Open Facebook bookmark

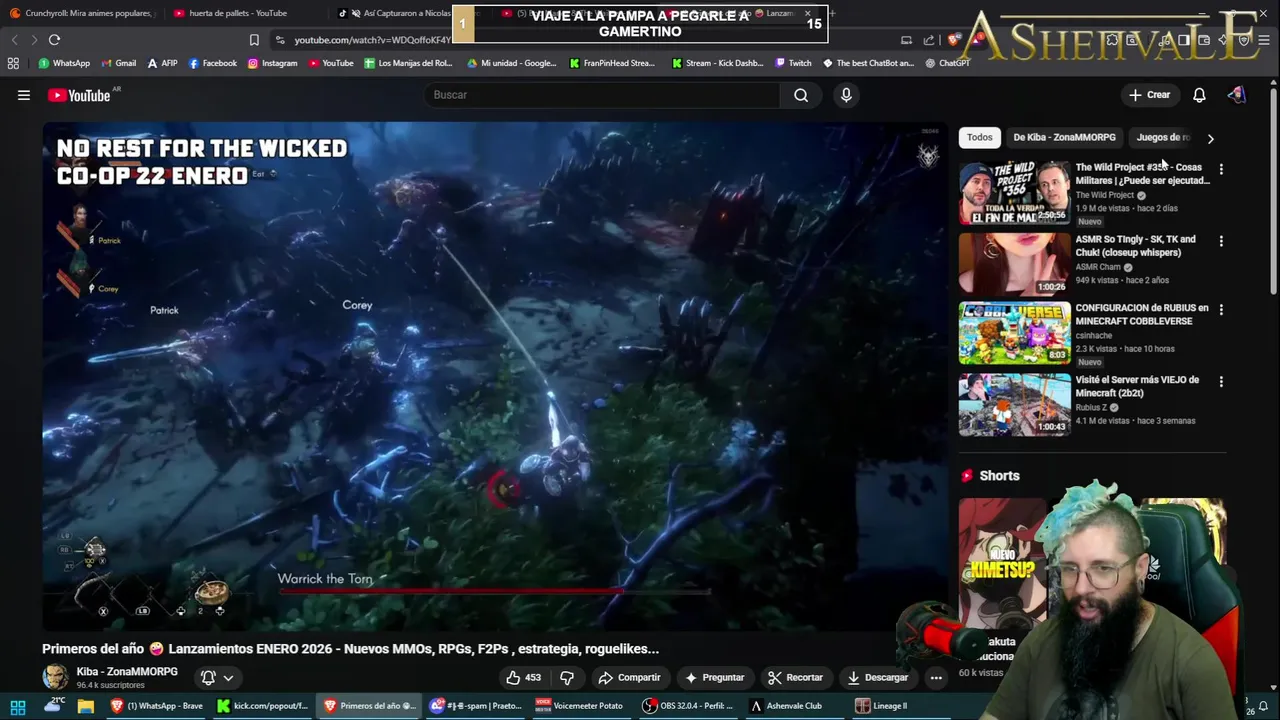(x=212, y=63)
